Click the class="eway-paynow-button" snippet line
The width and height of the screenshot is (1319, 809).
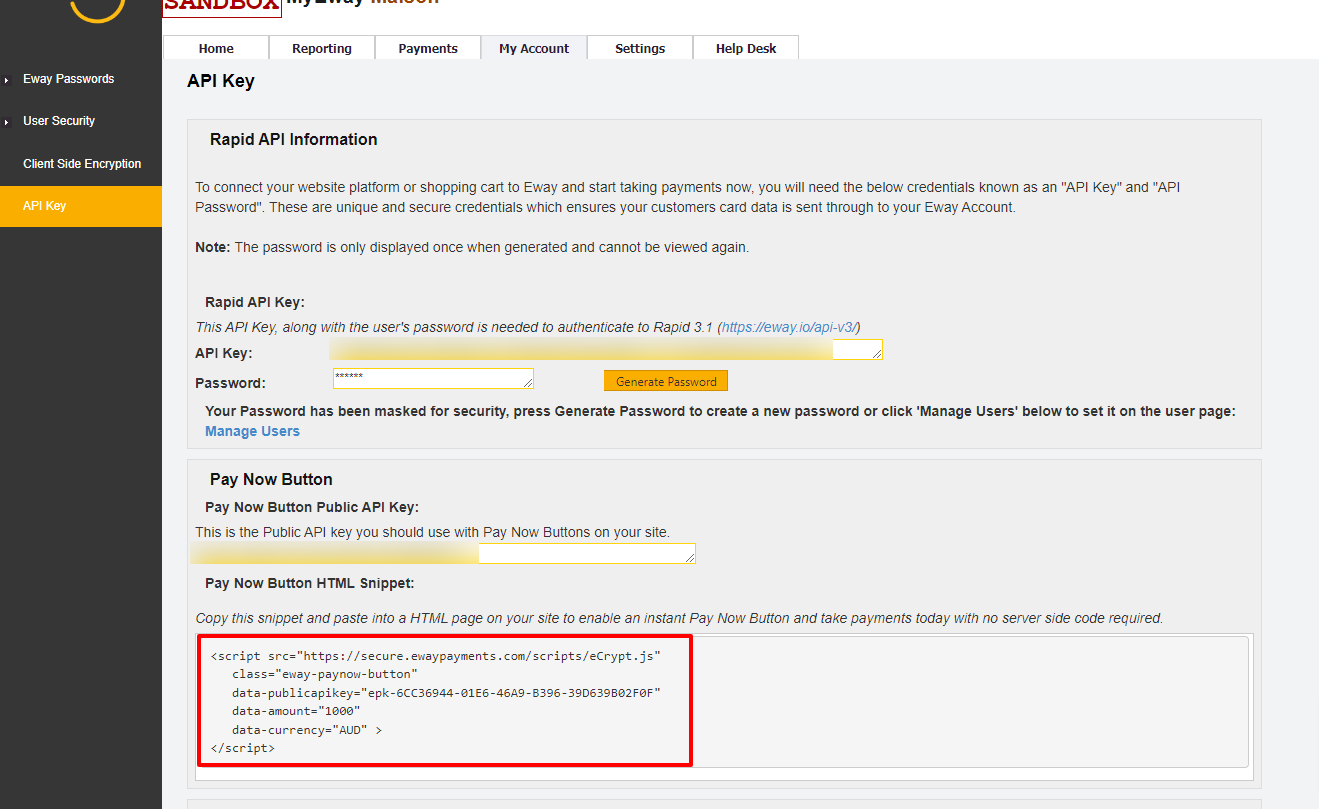[x=325, y=675]
